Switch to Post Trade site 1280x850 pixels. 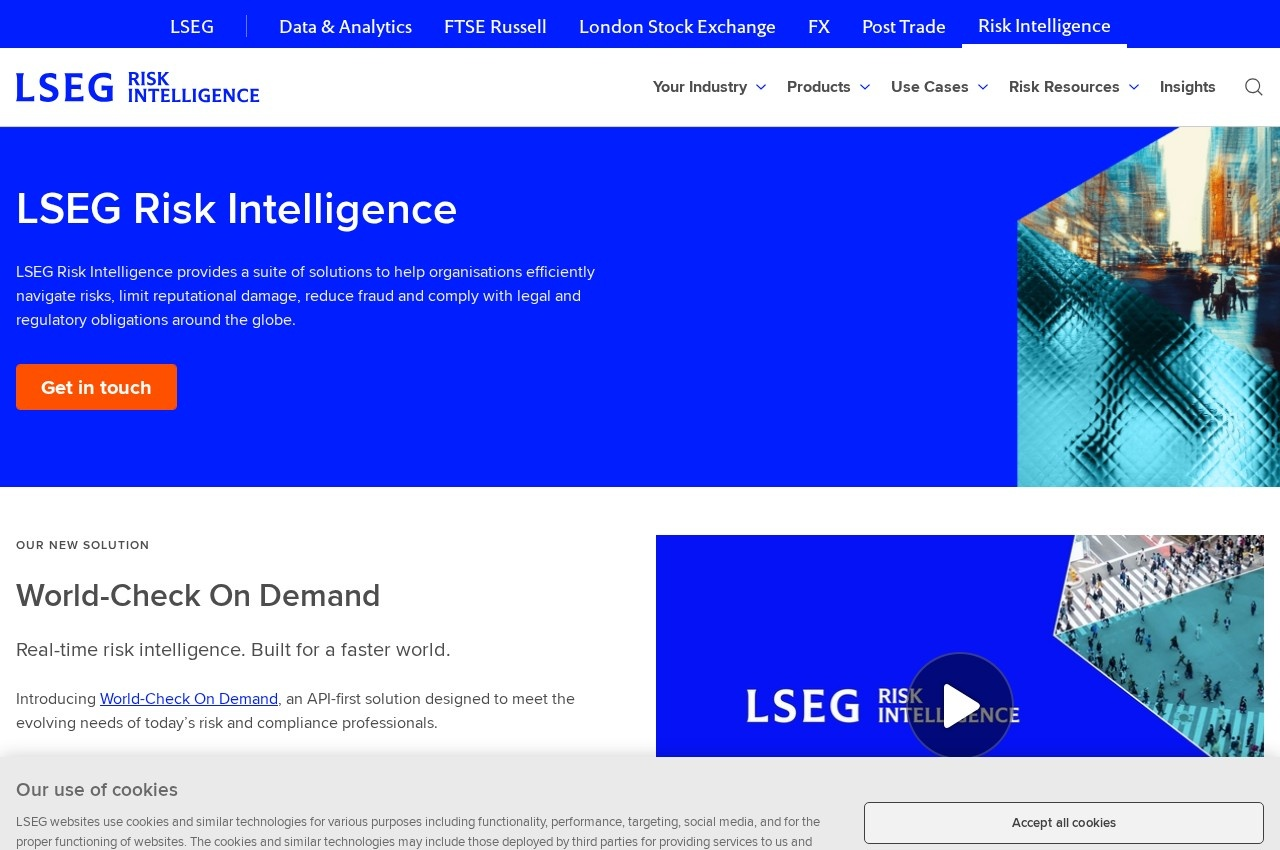[x=904, y=26]
